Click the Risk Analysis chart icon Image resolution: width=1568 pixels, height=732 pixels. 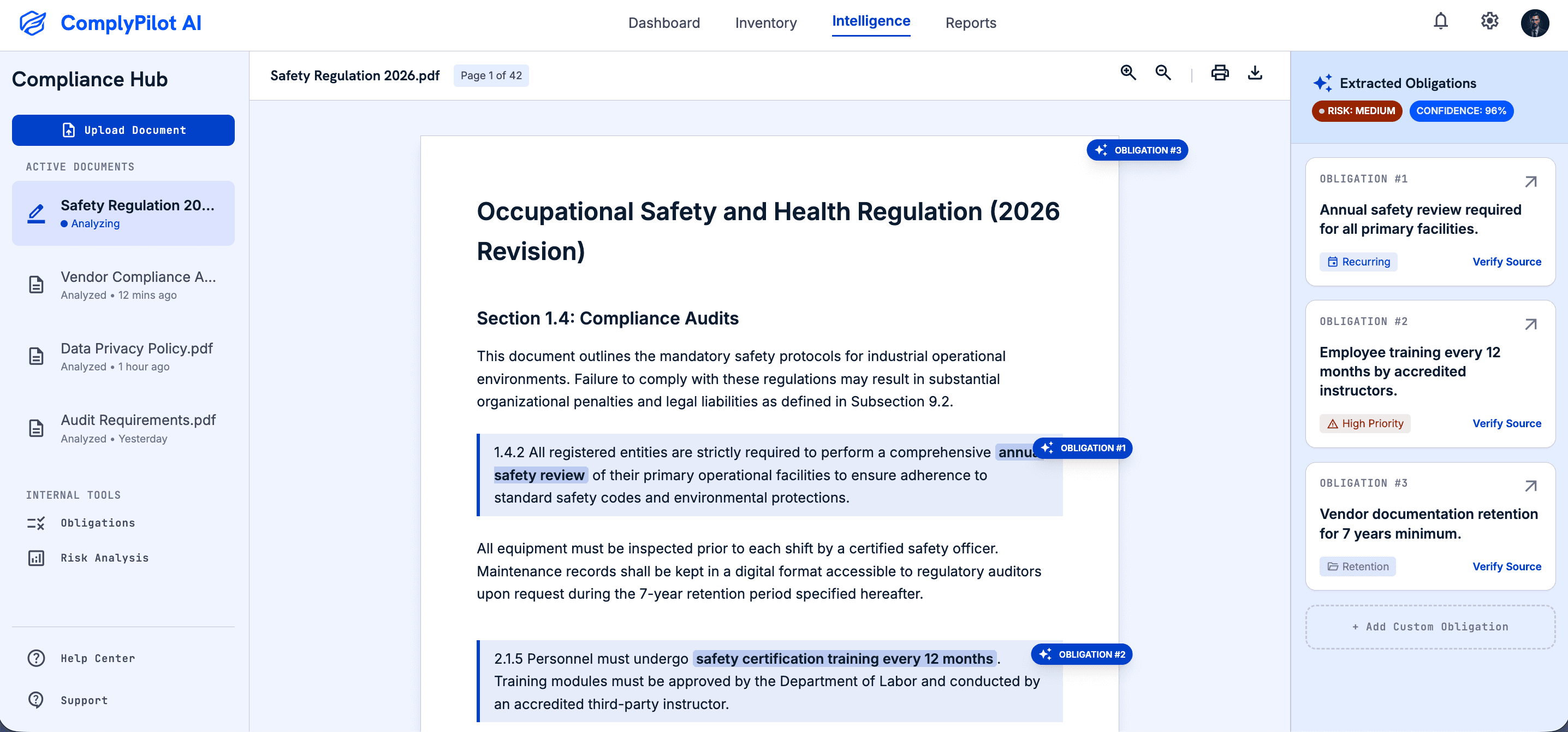click(36, 558)
